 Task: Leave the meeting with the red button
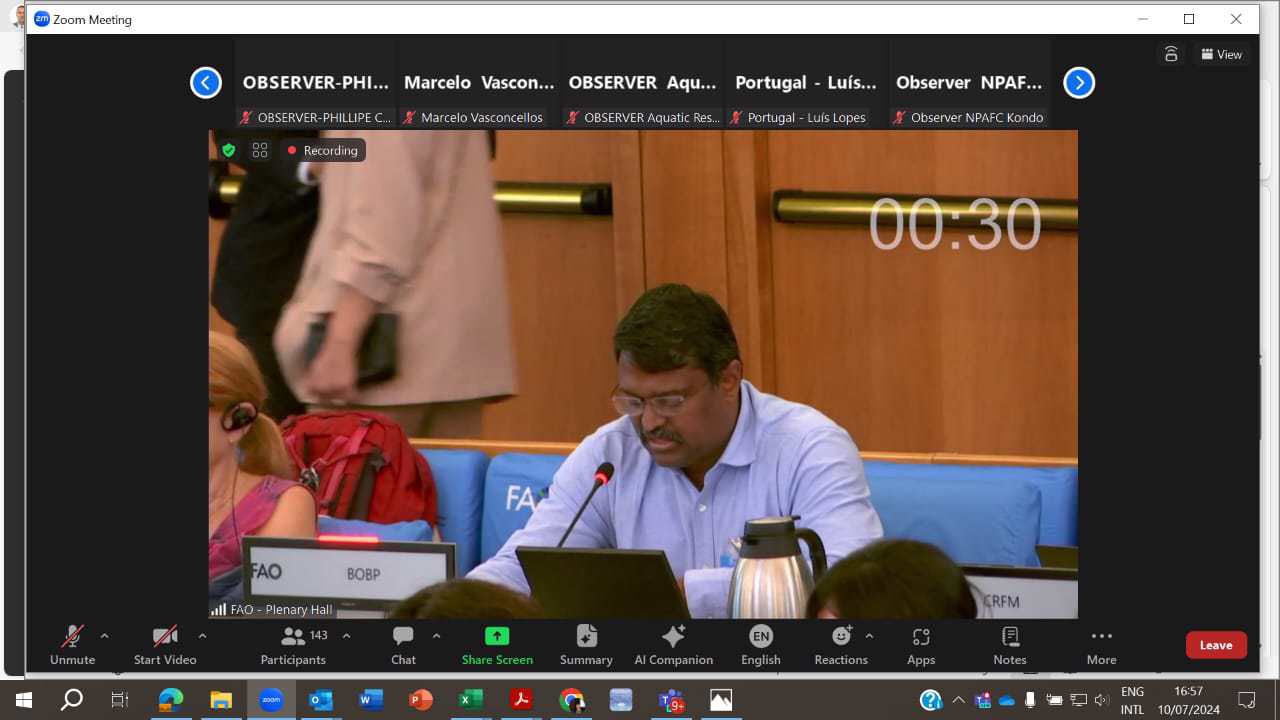click(1215, 645)
